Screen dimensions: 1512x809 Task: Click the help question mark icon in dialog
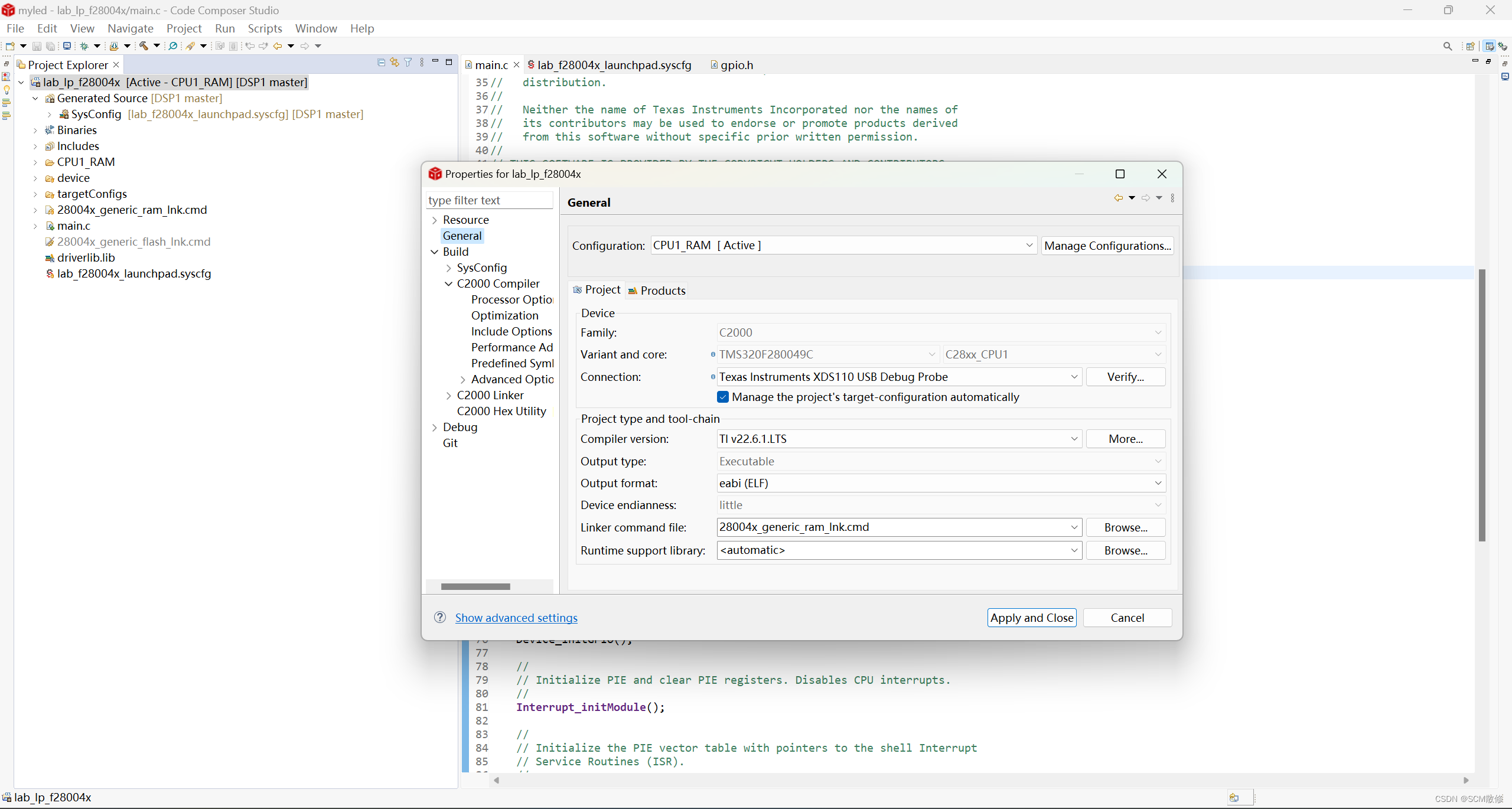440,617
